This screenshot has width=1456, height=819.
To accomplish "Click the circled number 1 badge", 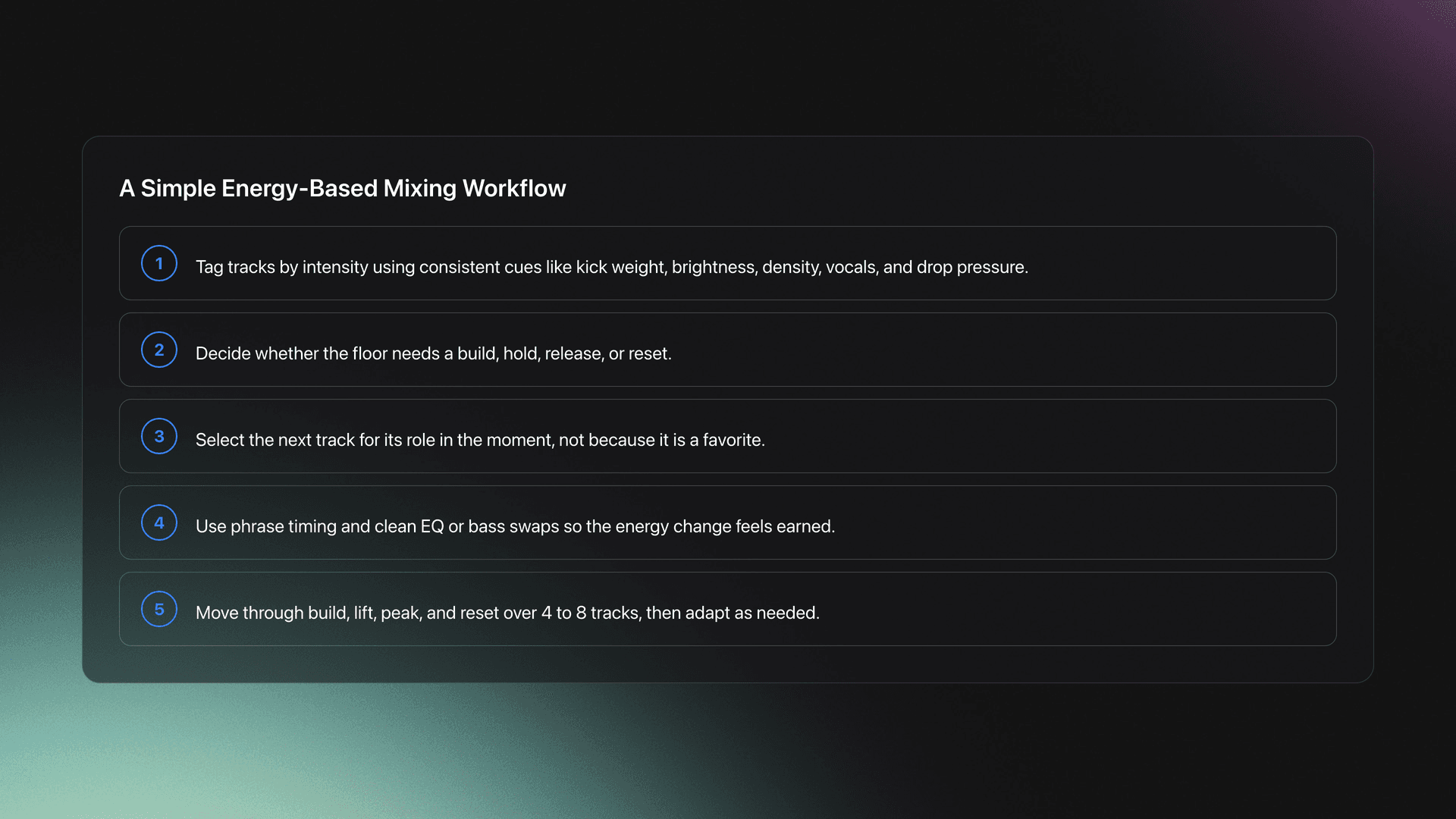I will click(x=159, y=263).
